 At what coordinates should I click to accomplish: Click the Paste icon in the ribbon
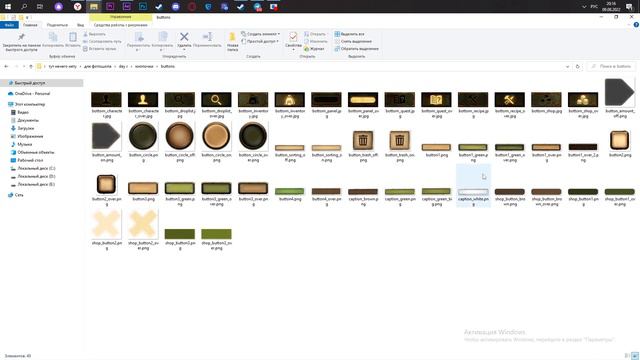coord(73,37)
